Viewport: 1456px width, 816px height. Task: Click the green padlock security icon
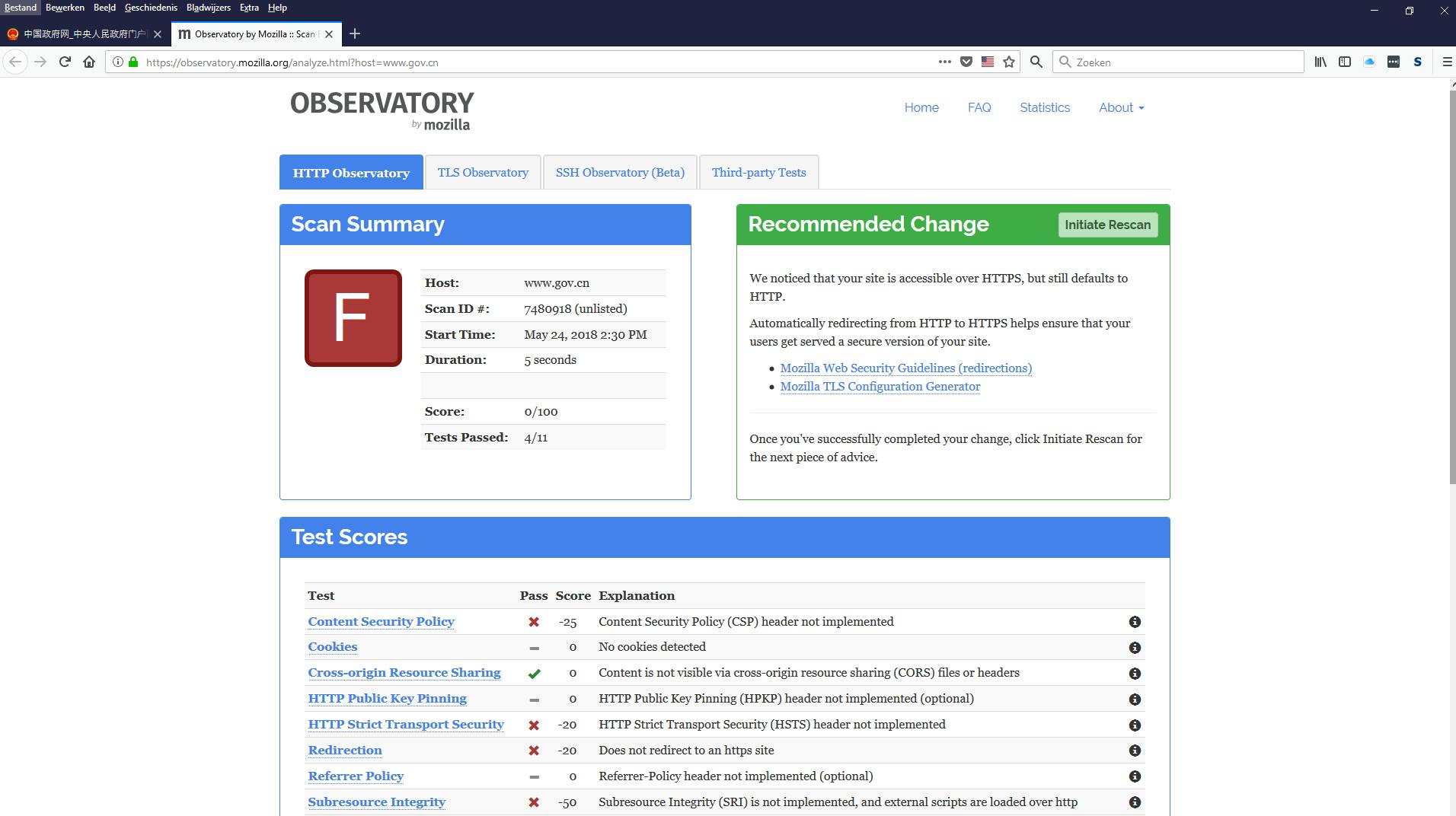point(133,62)
